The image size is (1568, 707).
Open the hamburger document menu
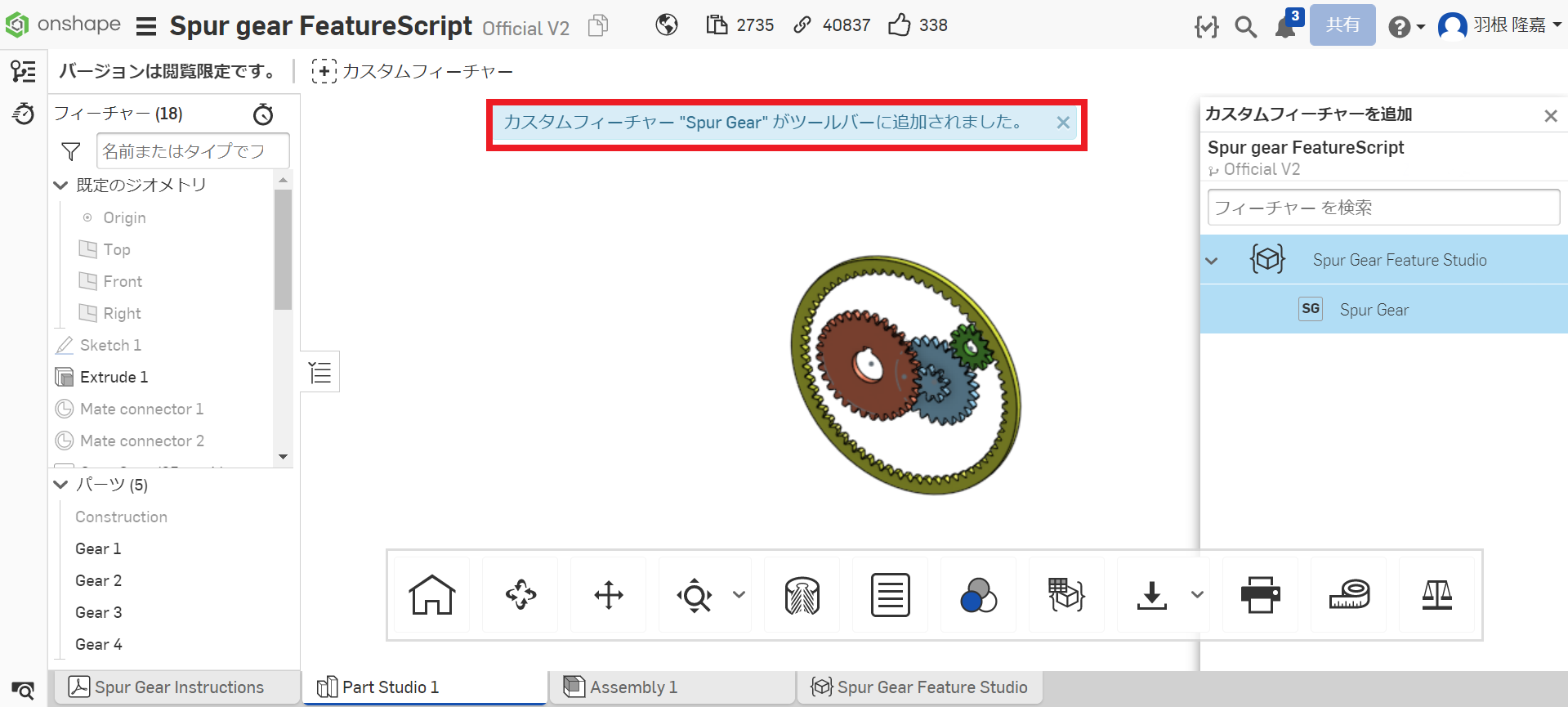pyautogui.click(x=146, y=26)
